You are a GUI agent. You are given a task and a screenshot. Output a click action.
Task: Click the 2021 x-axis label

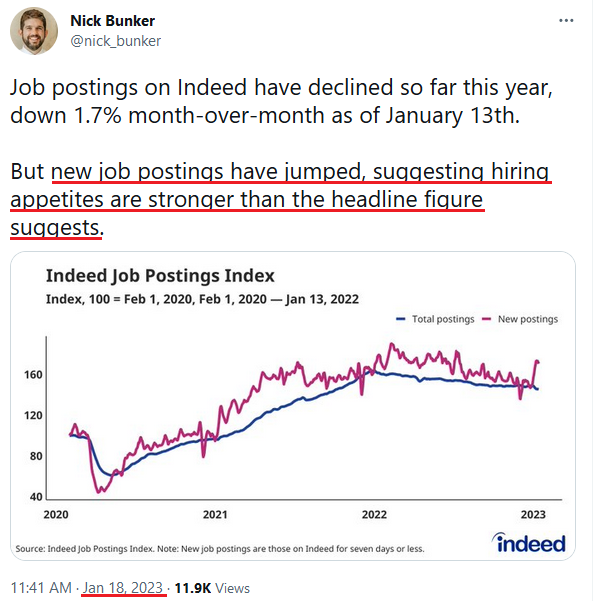pyautogui.click(x=215, y=514)
